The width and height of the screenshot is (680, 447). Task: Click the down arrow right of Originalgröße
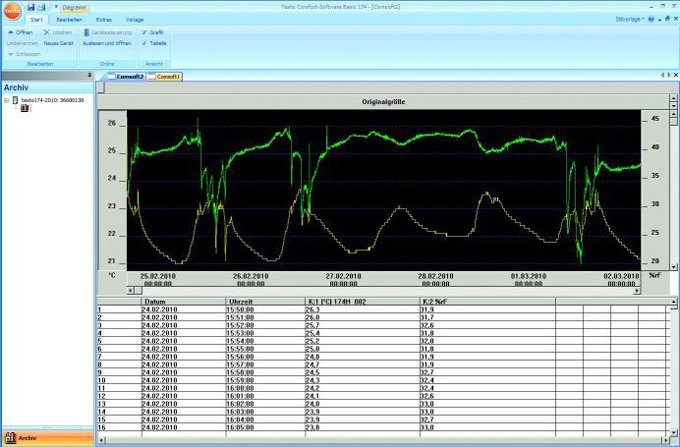[673, 105]
